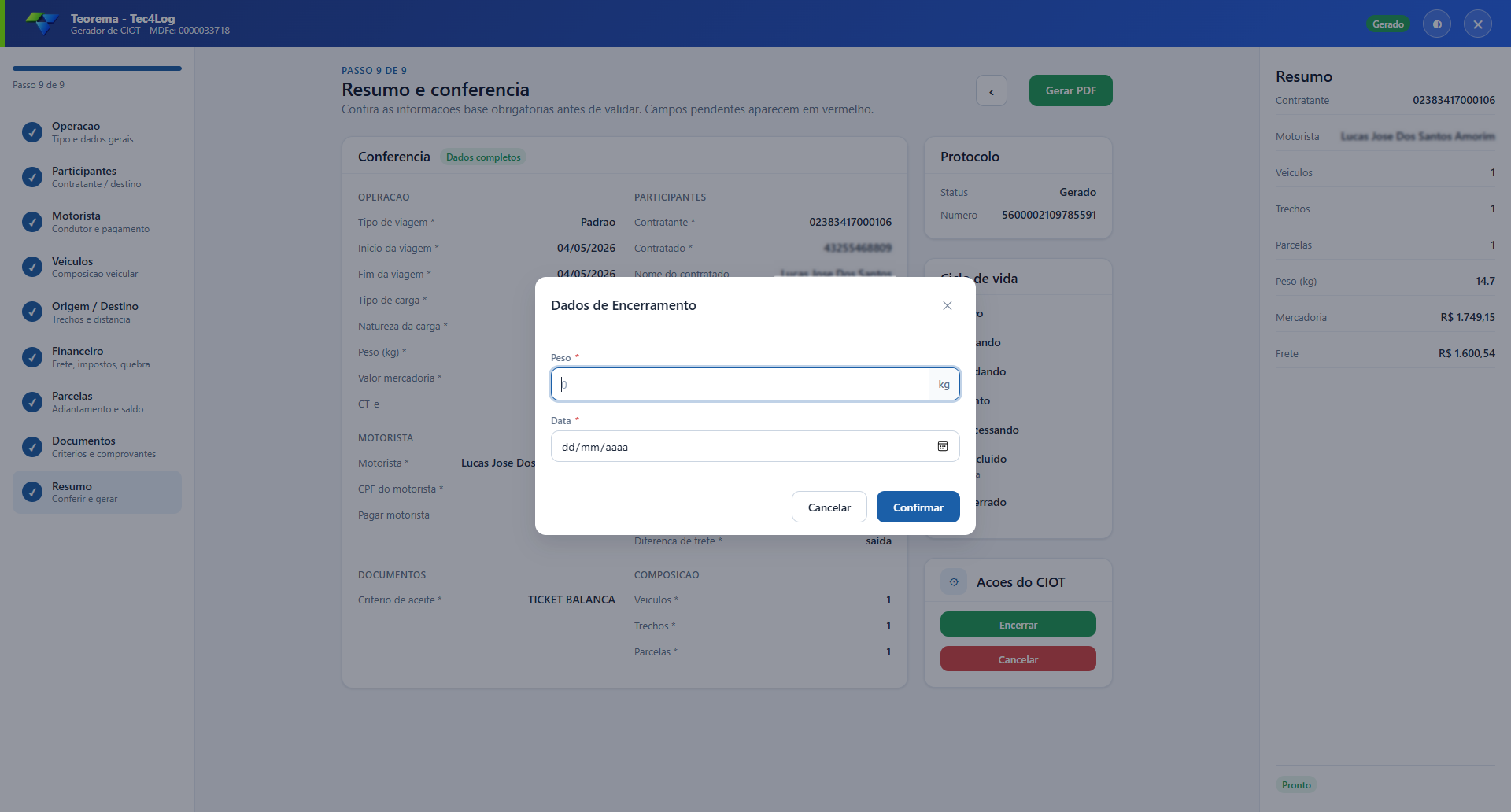Click Contratante value 02383417000106 in Conferencia
The height and width of the screenshot is (812, 1511).
pos(850,222)
